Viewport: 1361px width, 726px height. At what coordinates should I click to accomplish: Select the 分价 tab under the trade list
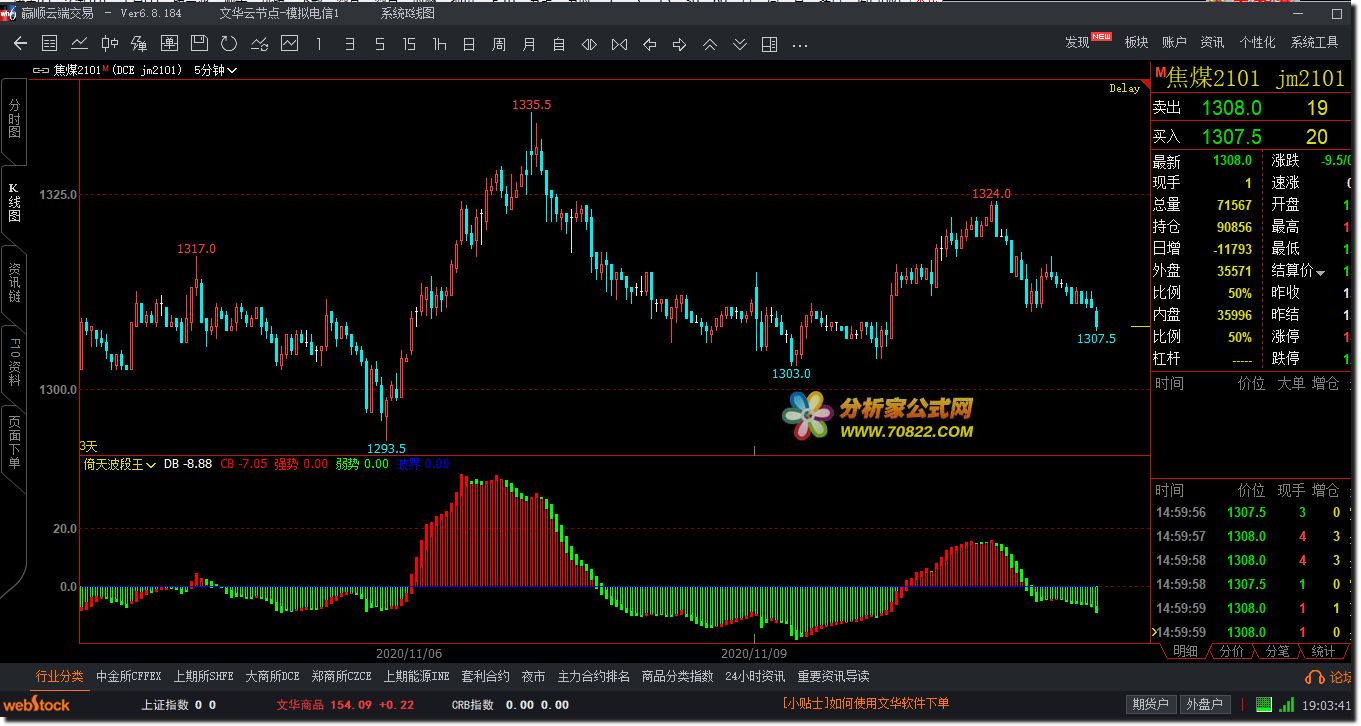click(x=1232, y=651)
